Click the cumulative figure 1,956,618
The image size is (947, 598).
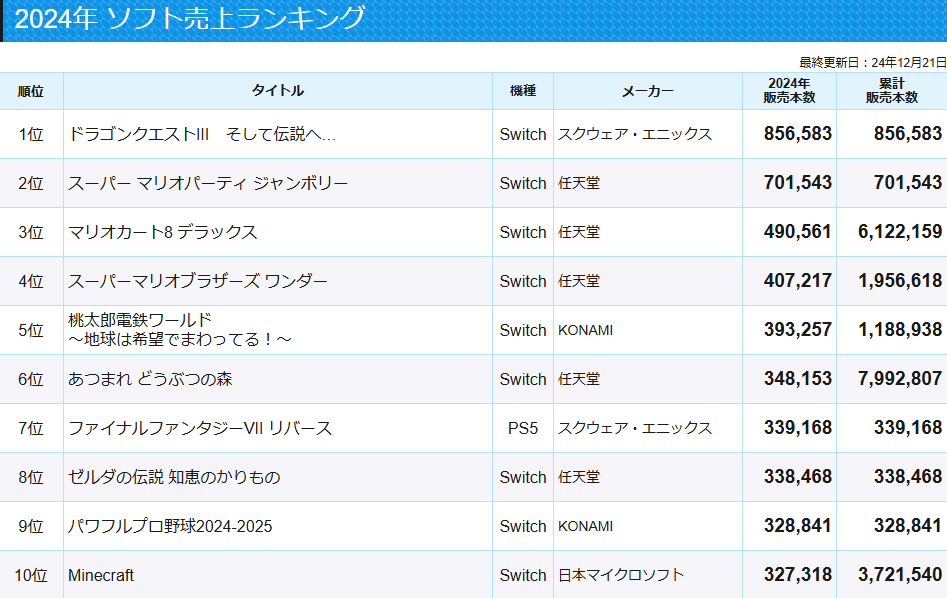tap(900, 280)
